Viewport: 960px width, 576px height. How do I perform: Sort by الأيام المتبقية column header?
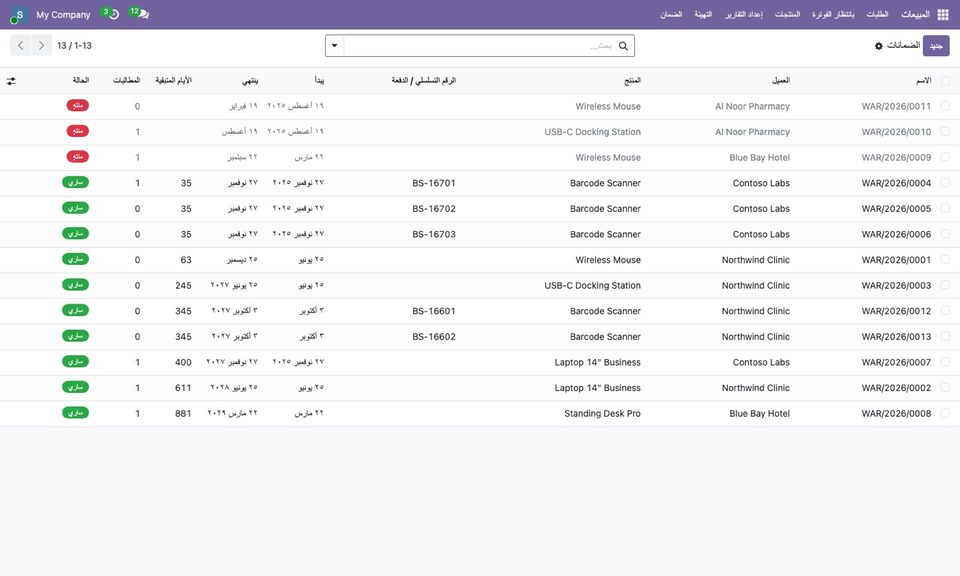point(173,81)
